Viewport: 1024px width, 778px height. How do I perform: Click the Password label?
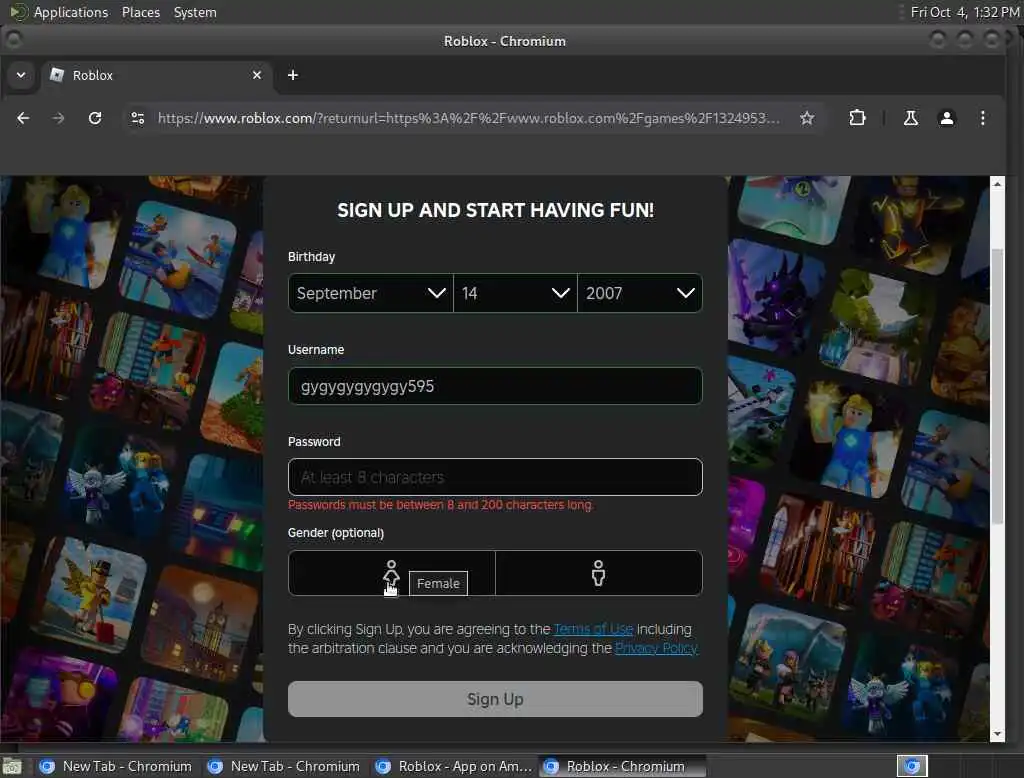point(314,442)
